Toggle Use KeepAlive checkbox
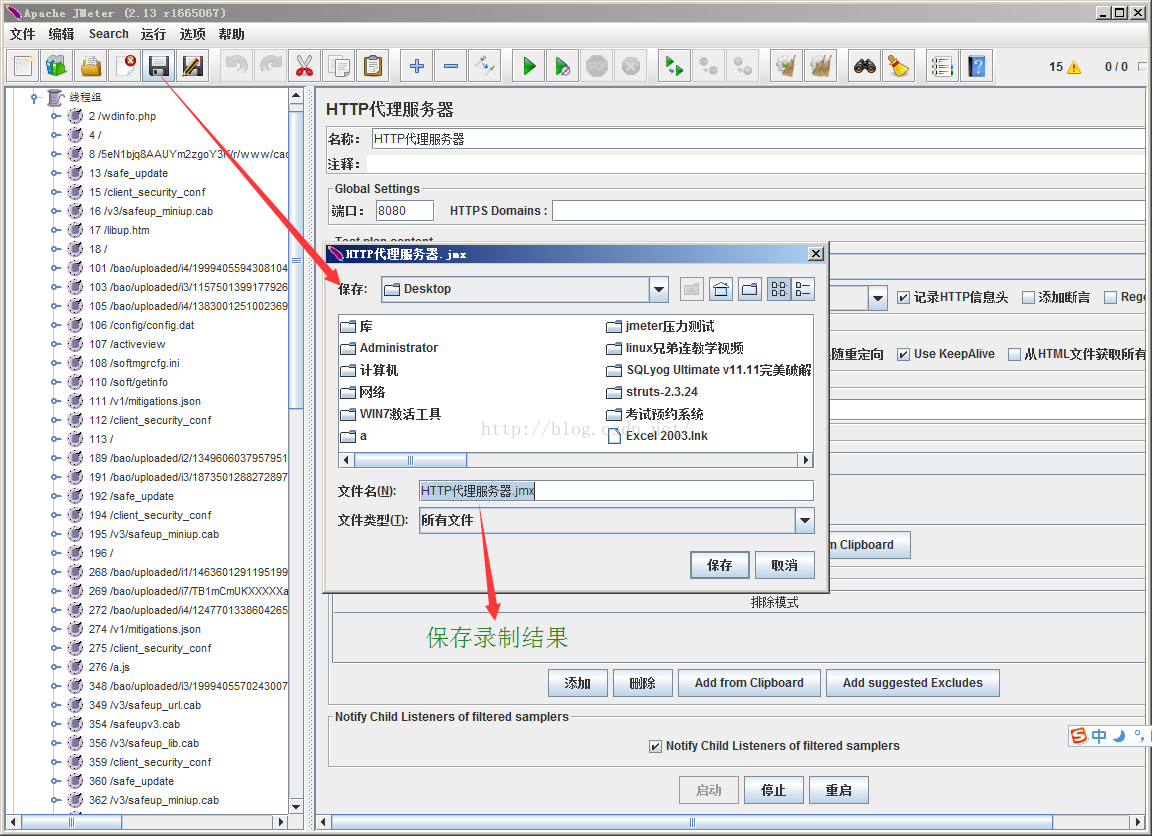The height and width of the screenshot is (836, 1152). [x=904, y=354]
